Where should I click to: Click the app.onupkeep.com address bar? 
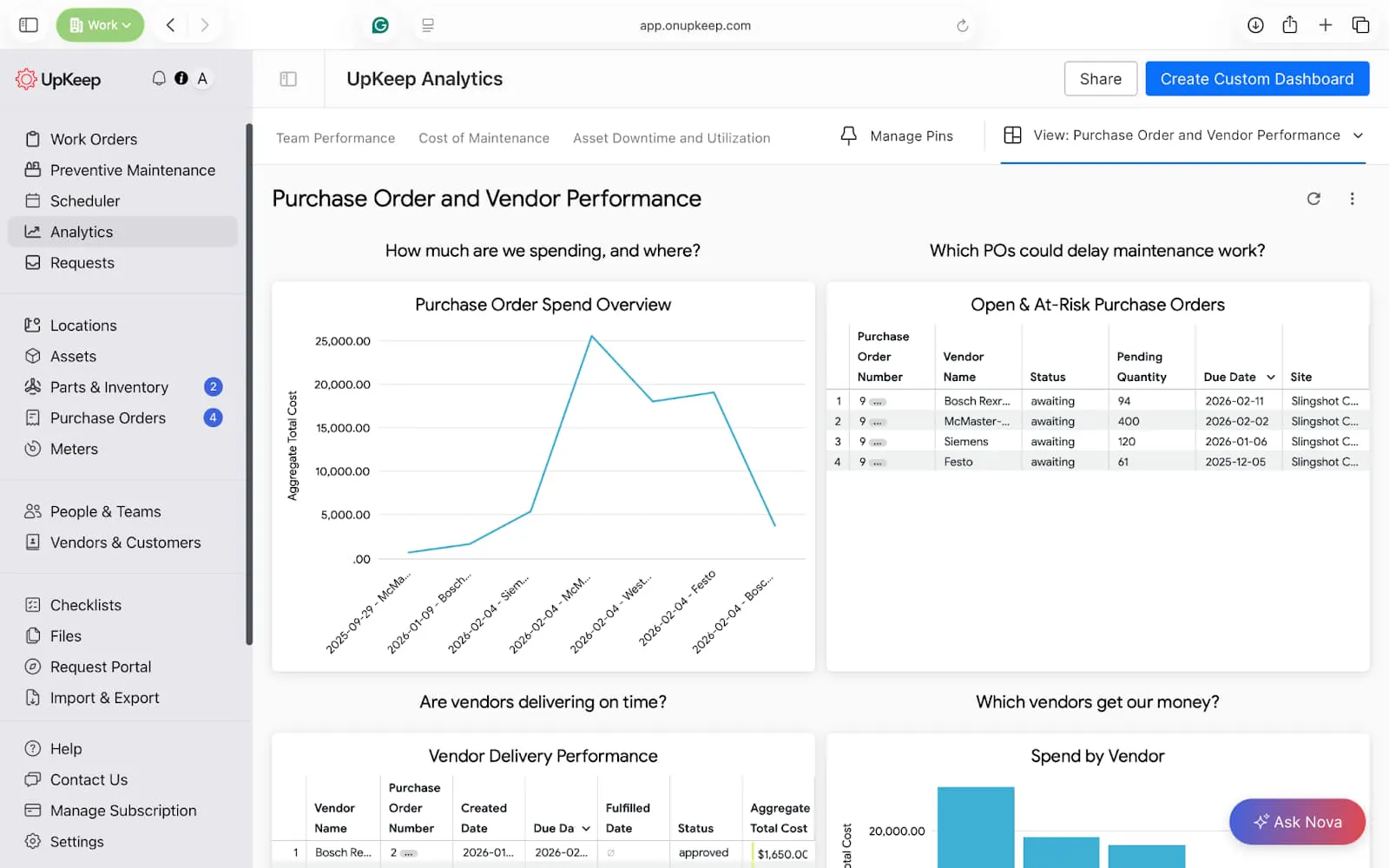click(x=694, y=25)
